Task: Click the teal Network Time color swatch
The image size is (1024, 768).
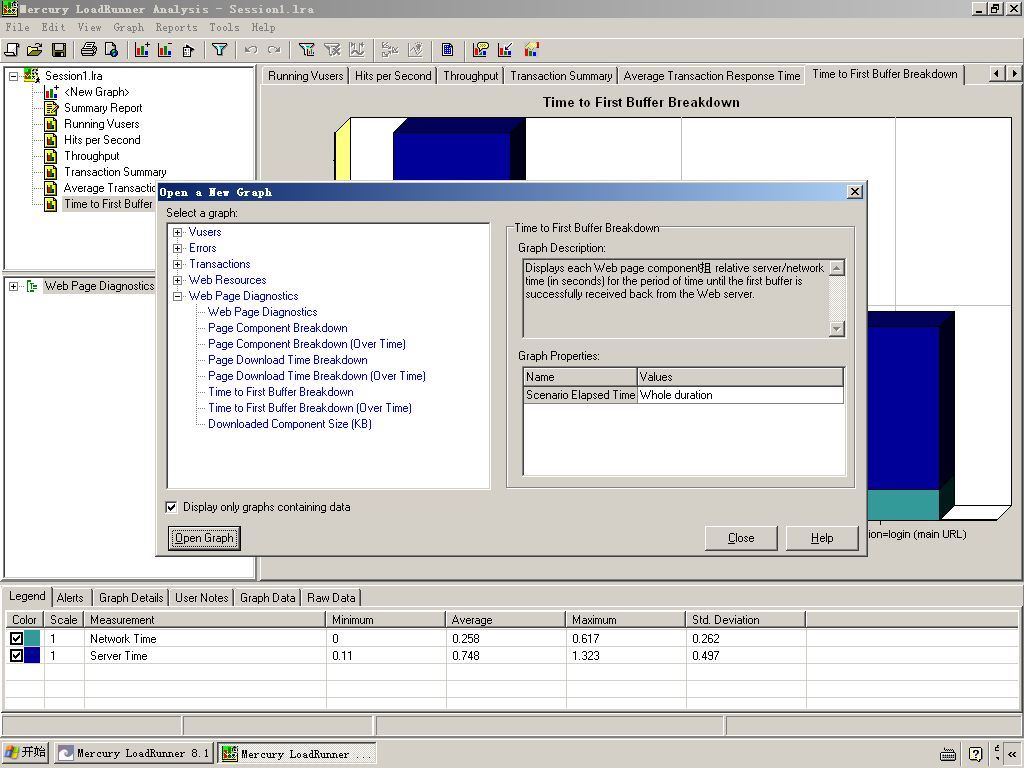Action: point(32,639)
